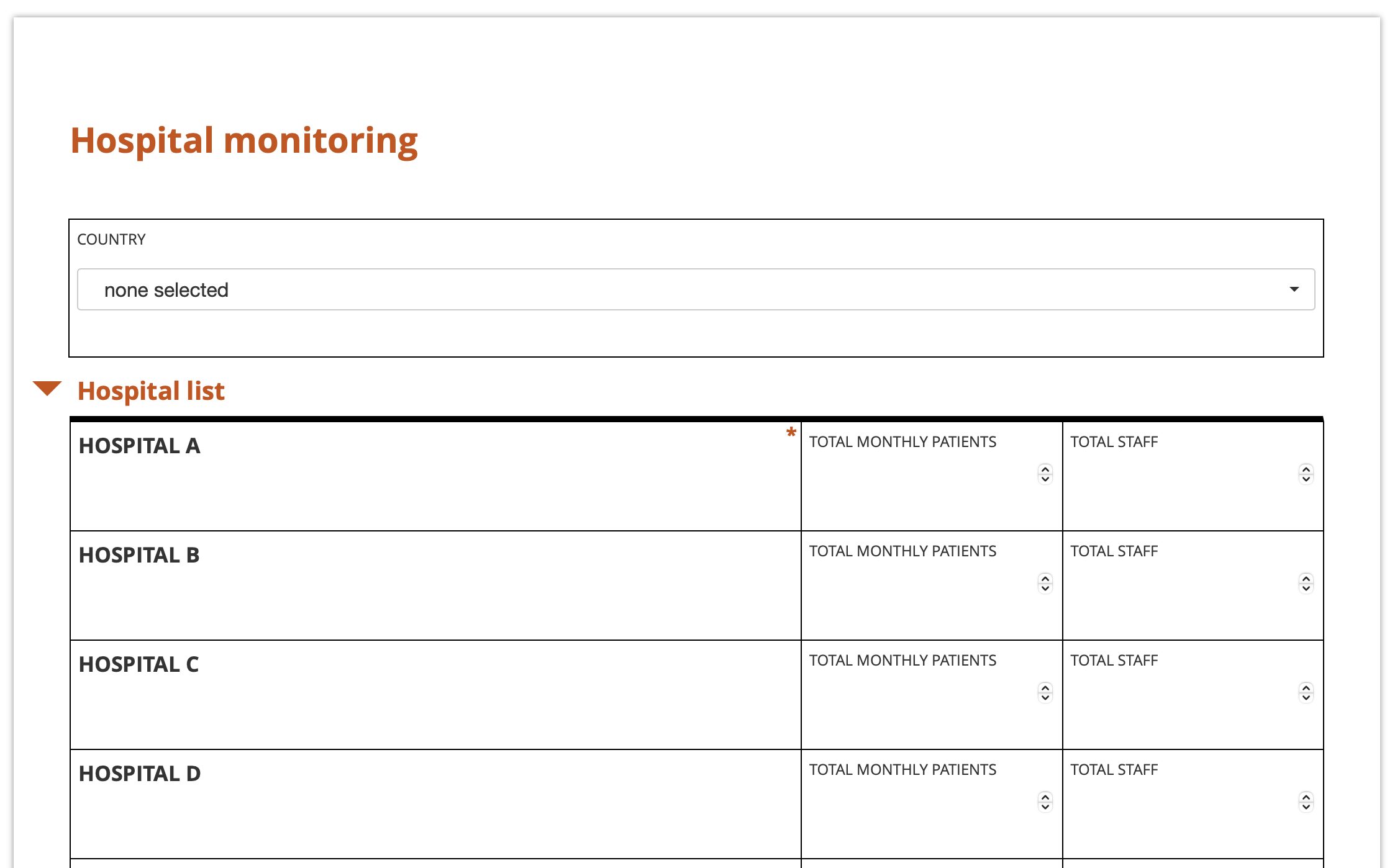Click Hospital D total staff stepper

1306,802
